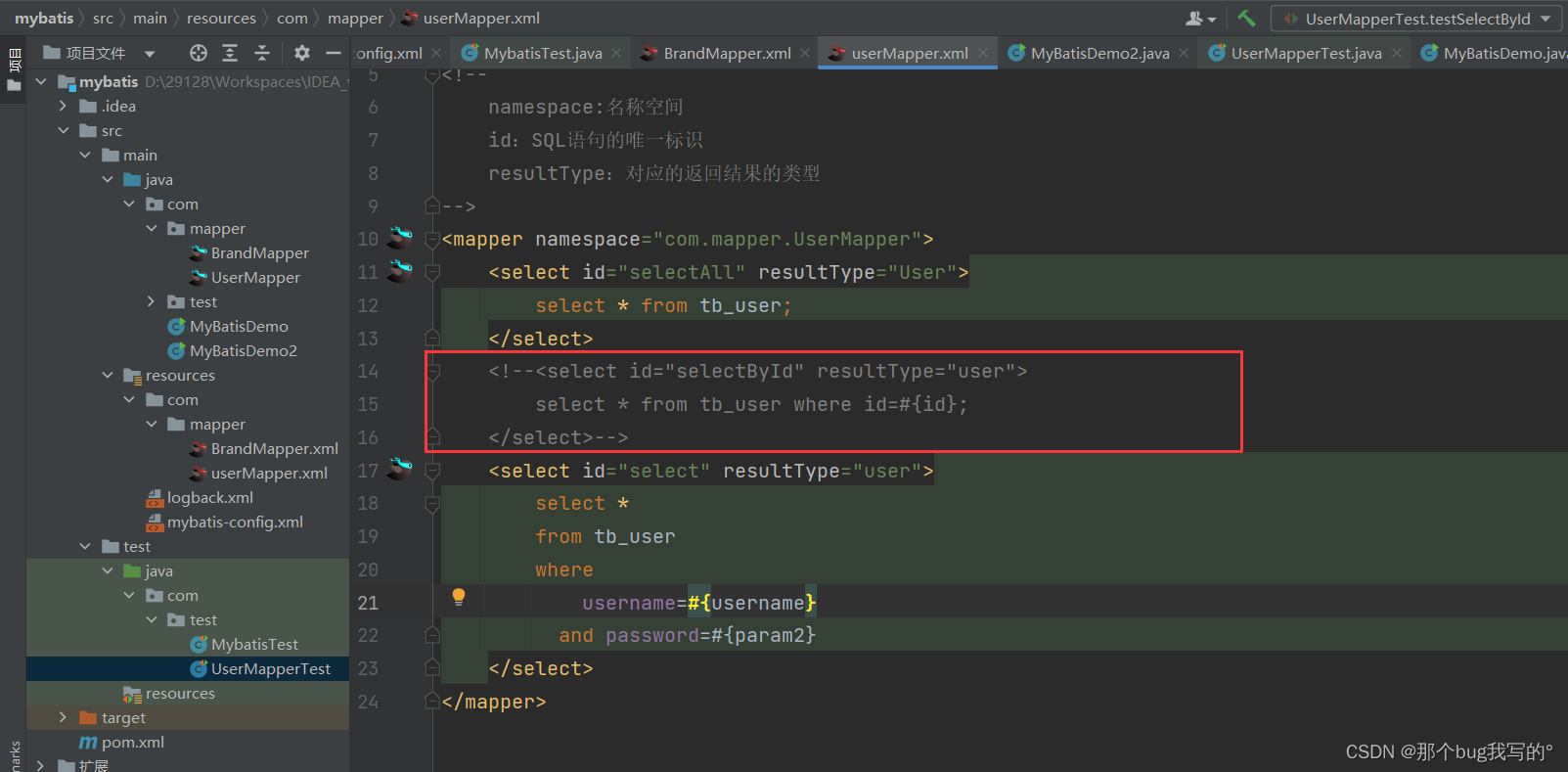This screenshot has width=1568, height=772.
Task: Click the namespace value com.mapper.UserMapper
Action: click(x=788, y=239)
